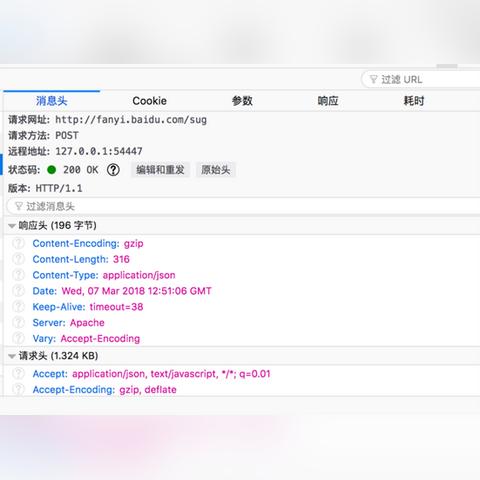Open the 消息头 headers tab
This screenshot has width=480, height=480.
[52, 101]
